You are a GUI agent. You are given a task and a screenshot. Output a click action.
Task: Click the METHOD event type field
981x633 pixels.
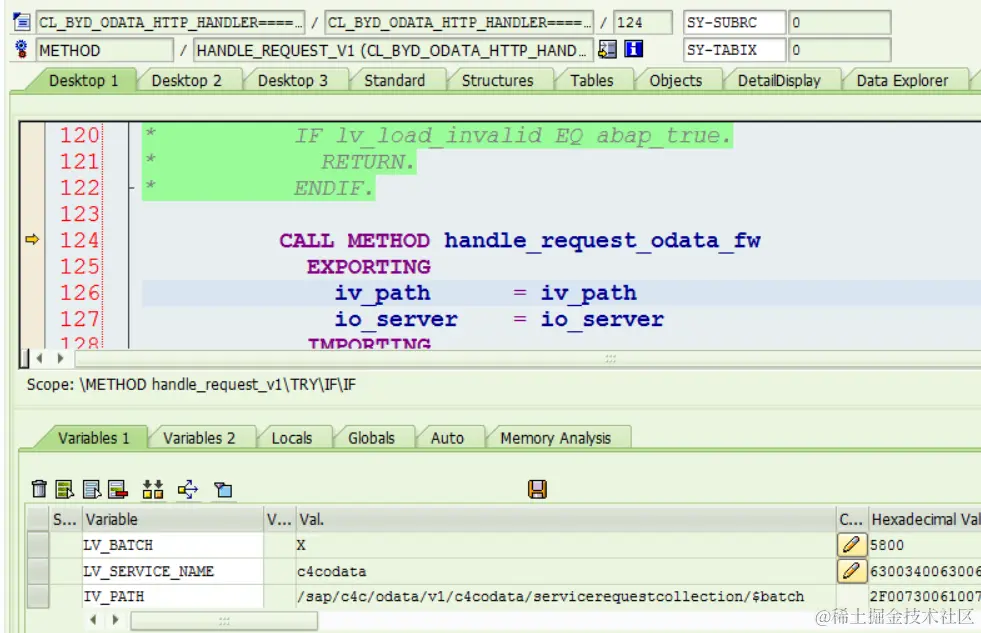tap(104, 50)
